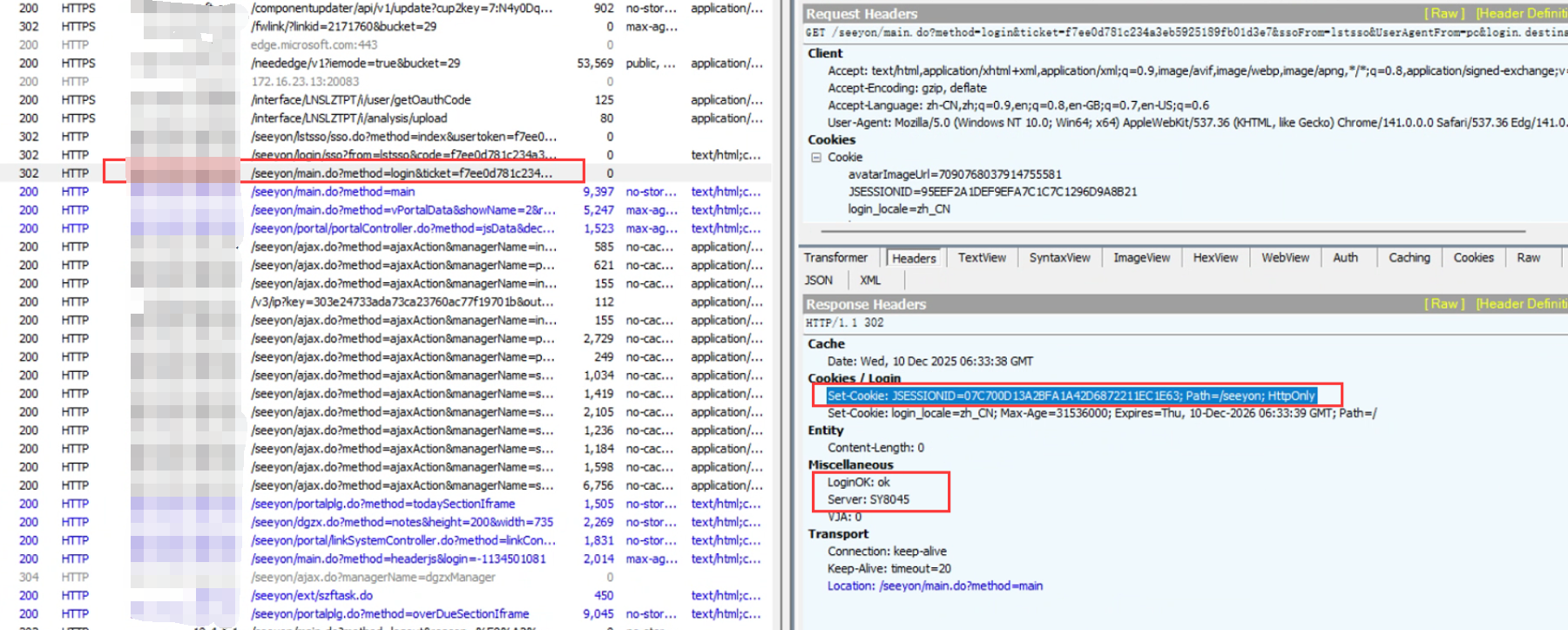
Task: Open Header Definitions link in Response Headers
Action: (1521, 304)
